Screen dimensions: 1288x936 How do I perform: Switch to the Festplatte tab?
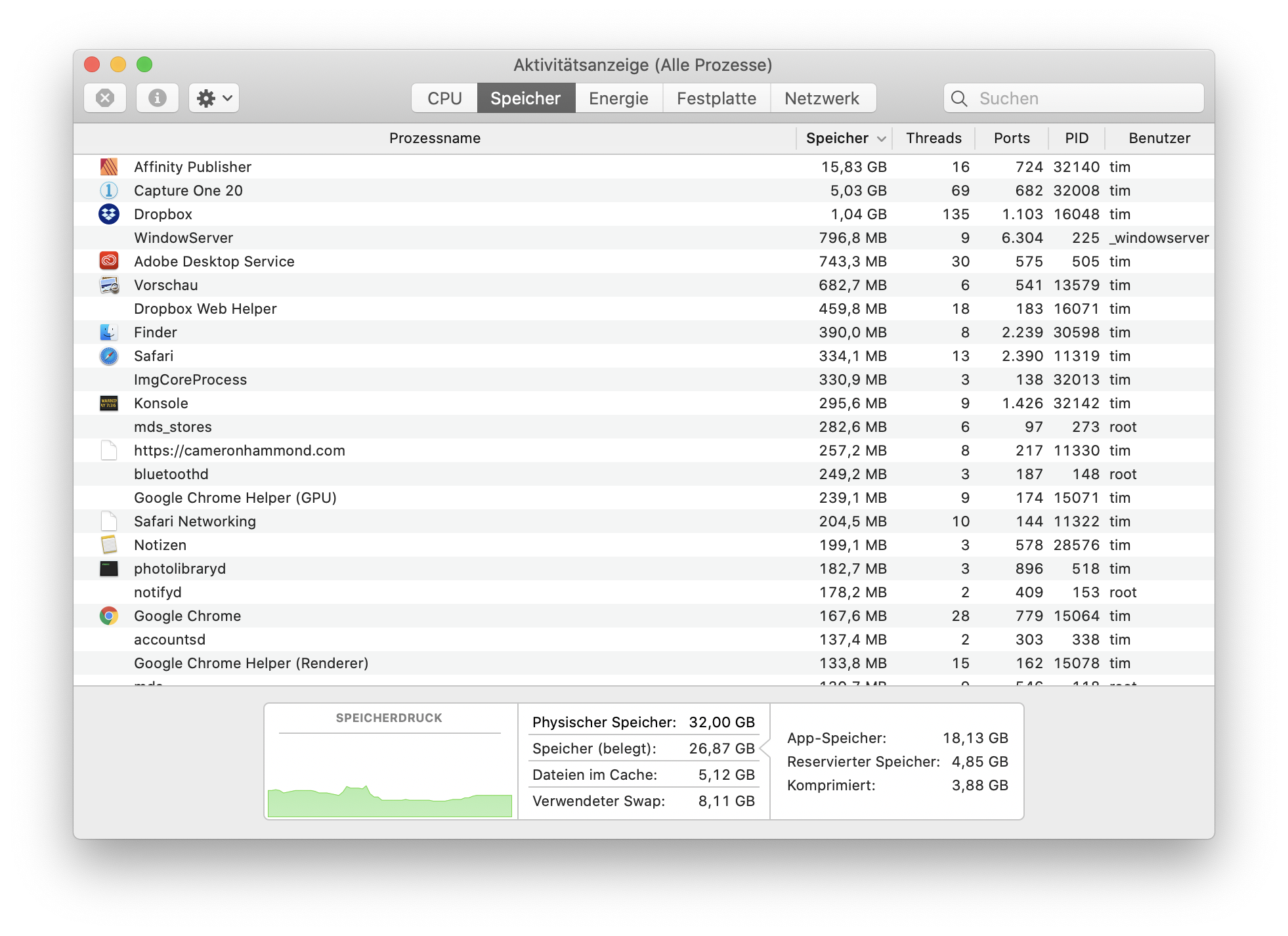tap(716, 98)
